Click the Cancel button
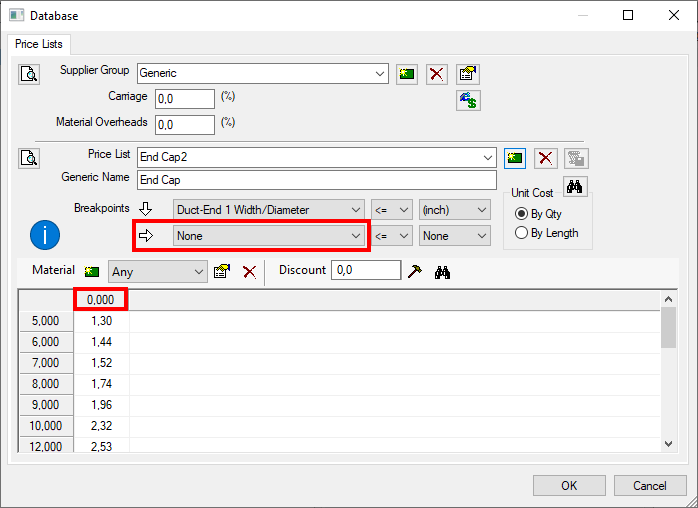 click(x=650, y=485)
